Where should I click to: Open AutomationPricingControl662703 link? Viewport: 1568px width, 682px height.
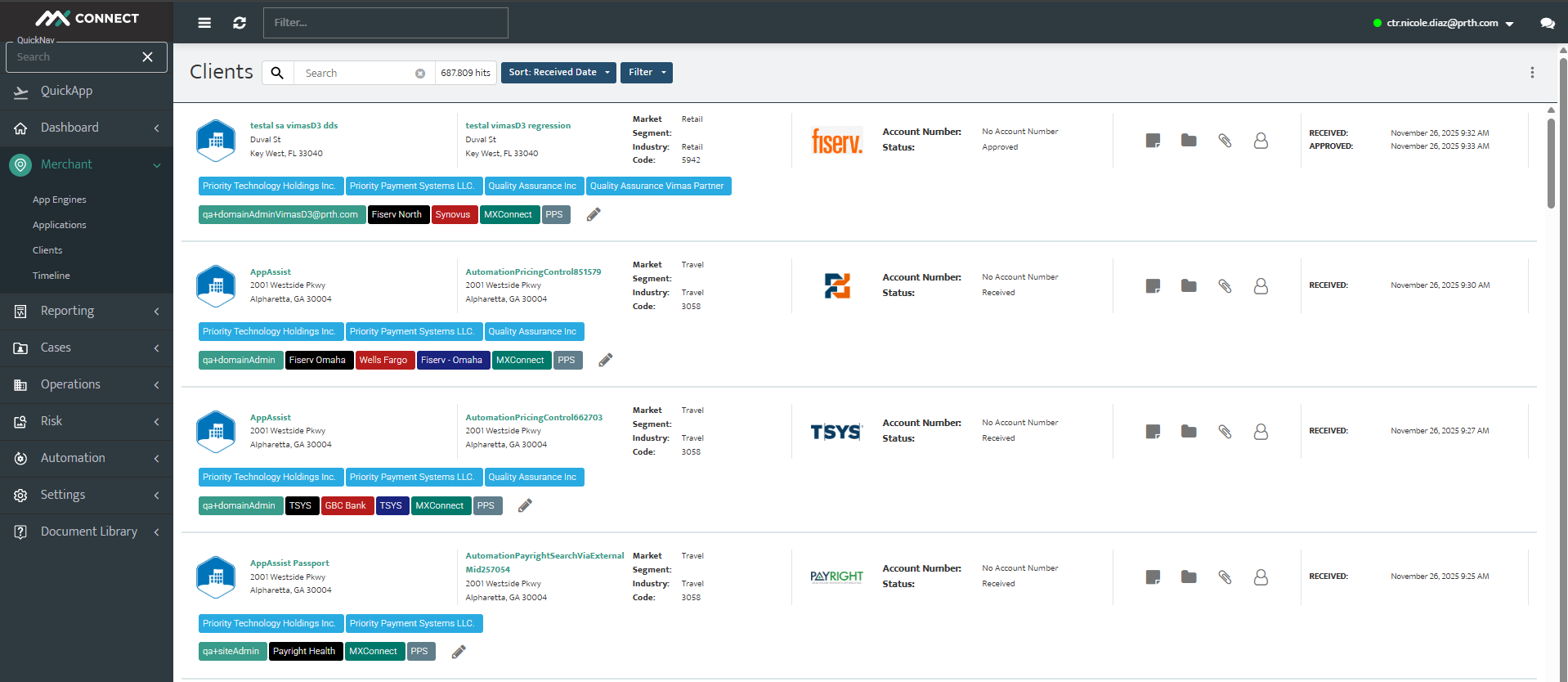[x=534, y=417]
